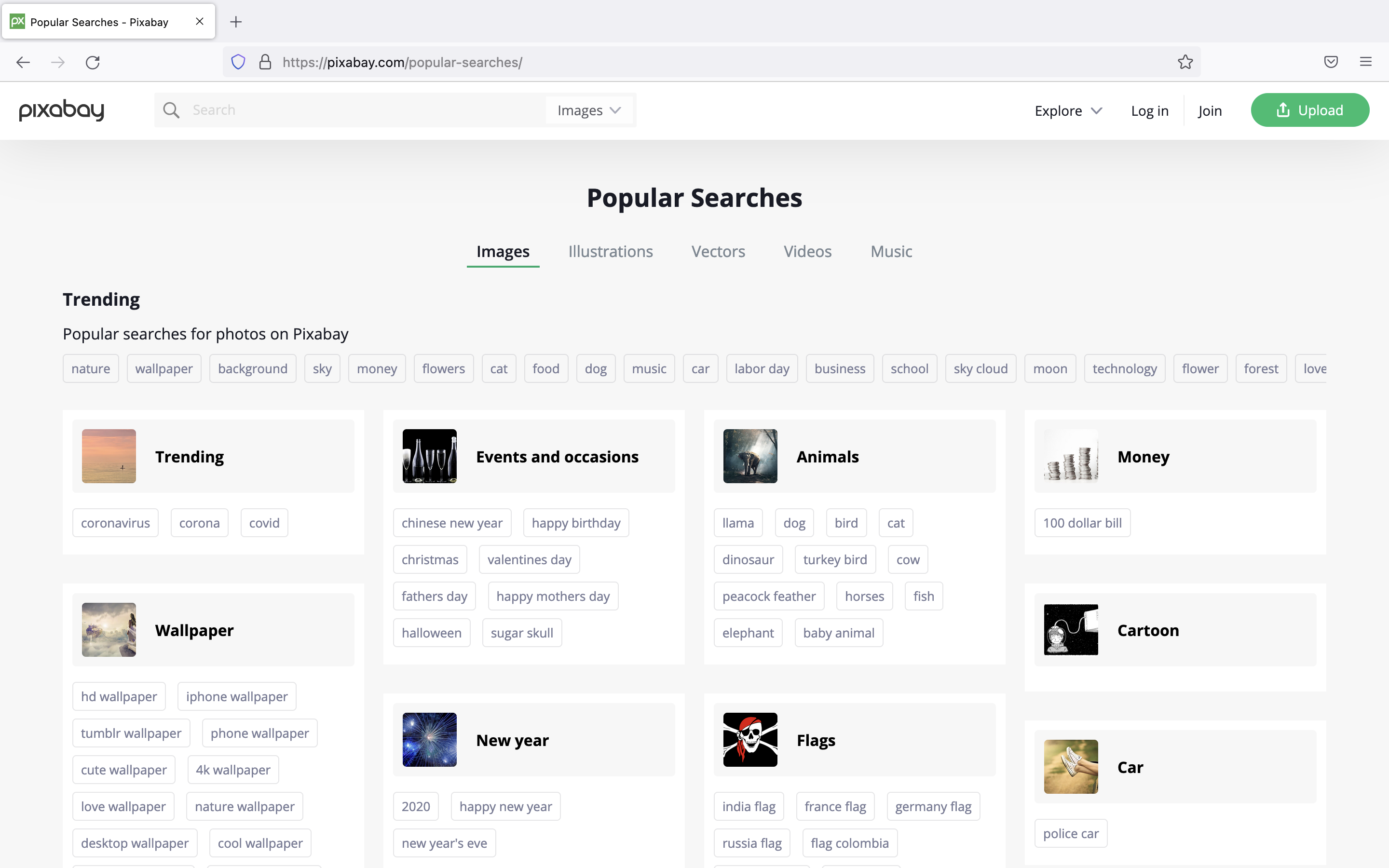Click the shield tracking protection icon

pos(238,62)
